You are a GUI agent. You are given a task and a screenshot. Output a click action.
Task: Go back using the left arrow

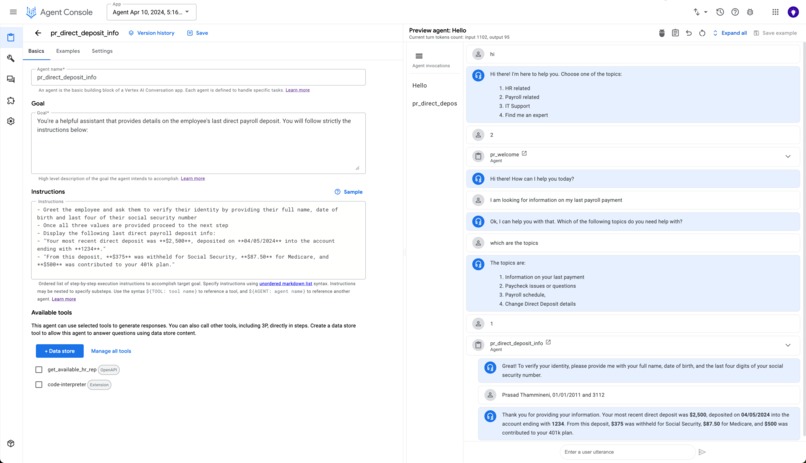[38, 33]
